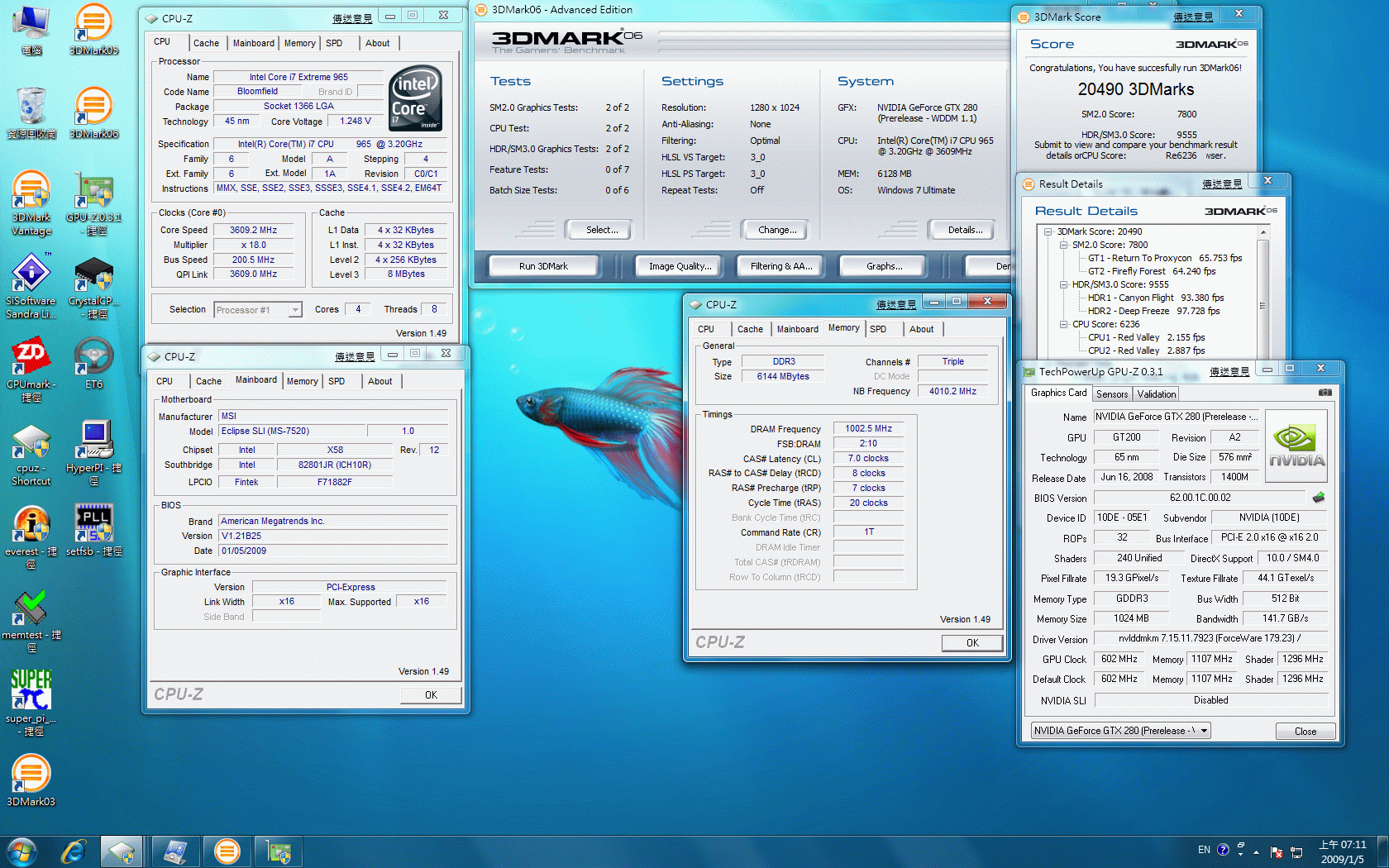Open CPUmark desktop shortcut

31,370
